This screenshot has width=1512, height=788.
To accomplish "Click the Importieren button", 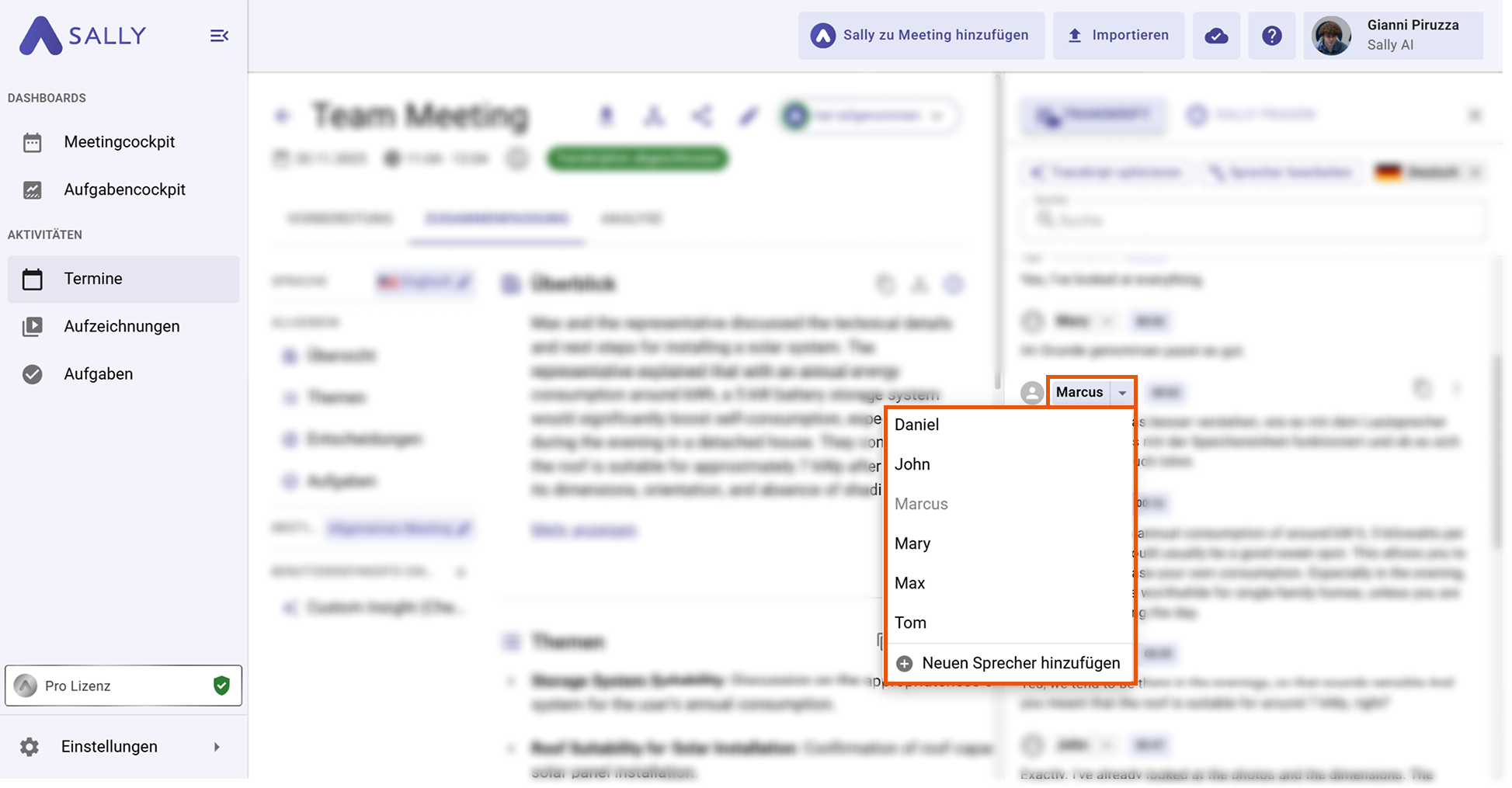I will pos(1118,36).
